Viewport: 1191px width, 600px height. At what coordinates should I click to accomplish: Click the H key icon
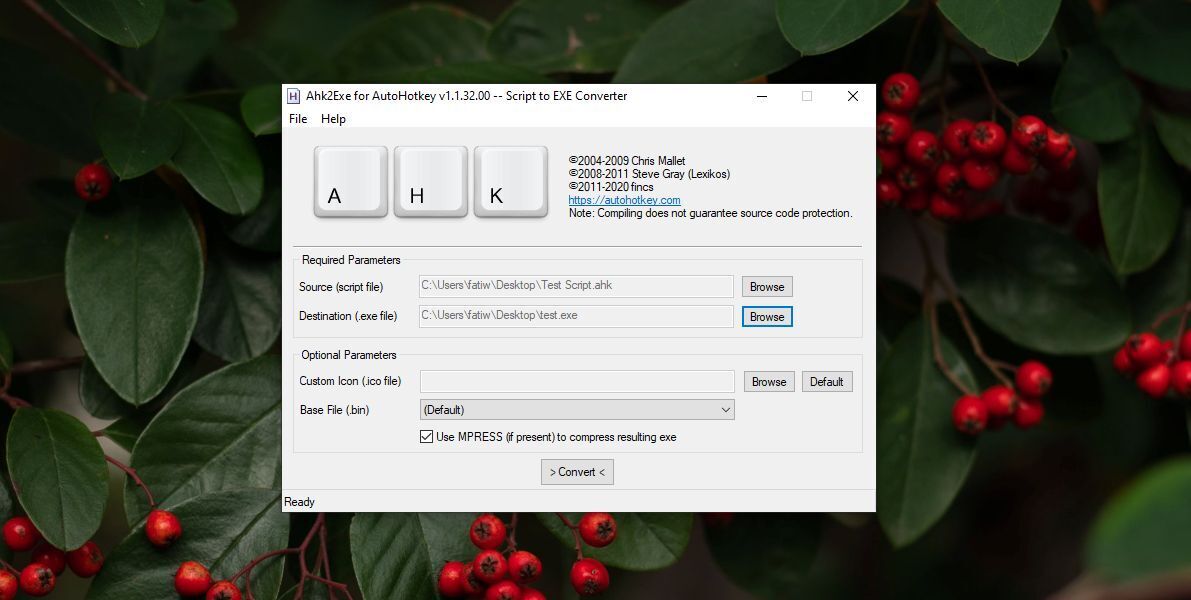[x=430, y=183]
